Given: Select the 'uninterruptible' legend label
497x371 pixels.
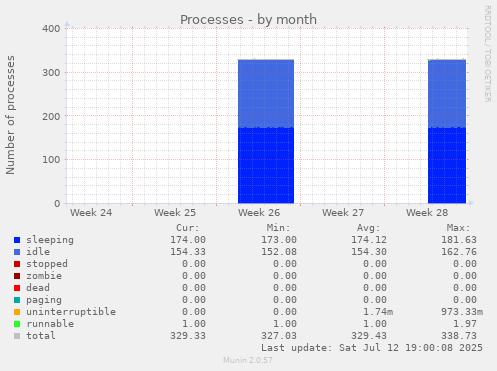Looking at the screenshot, I should [71, 312].
